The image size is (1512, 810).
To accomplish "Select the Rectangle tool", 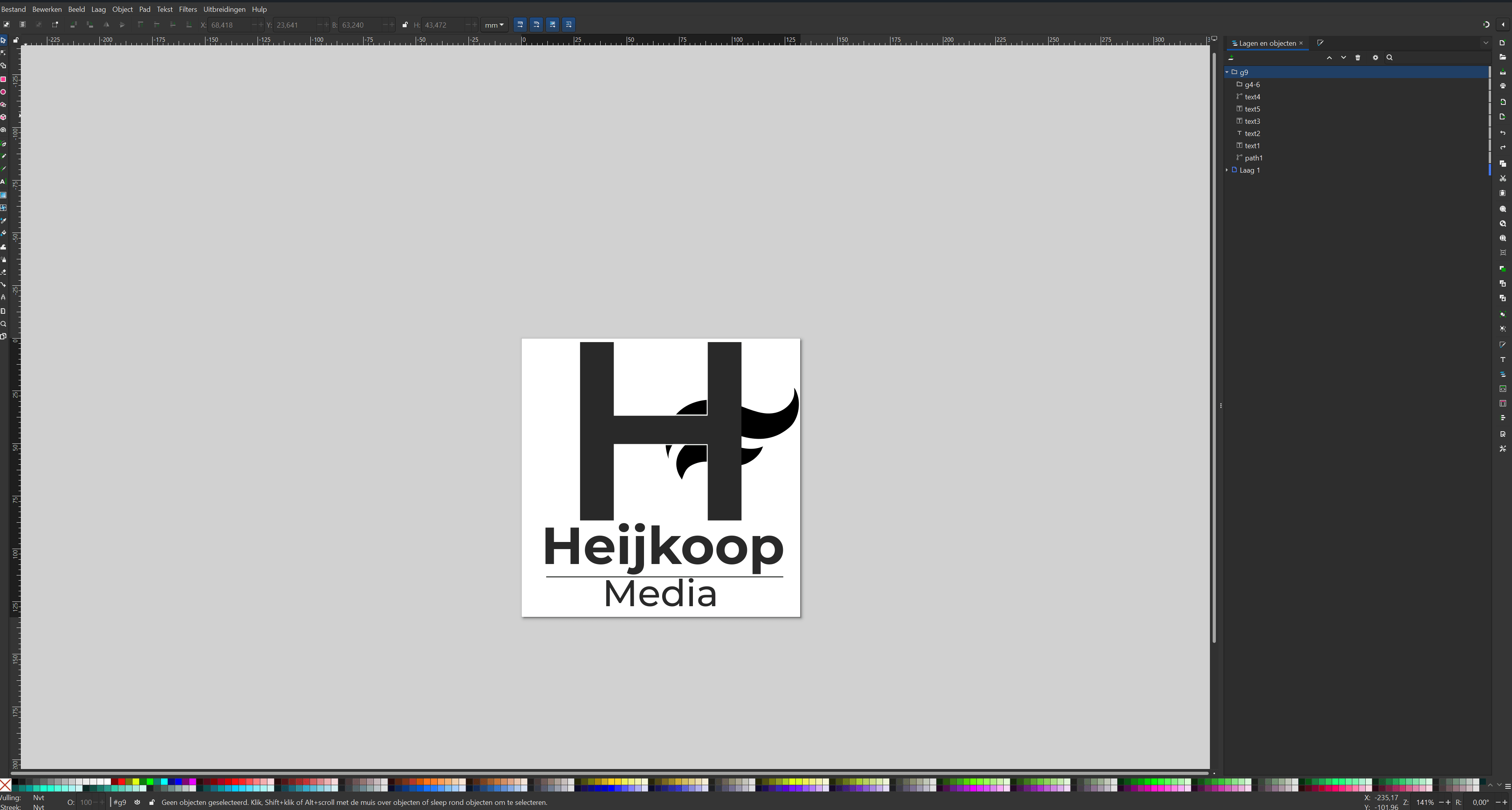I will point(4,79).
